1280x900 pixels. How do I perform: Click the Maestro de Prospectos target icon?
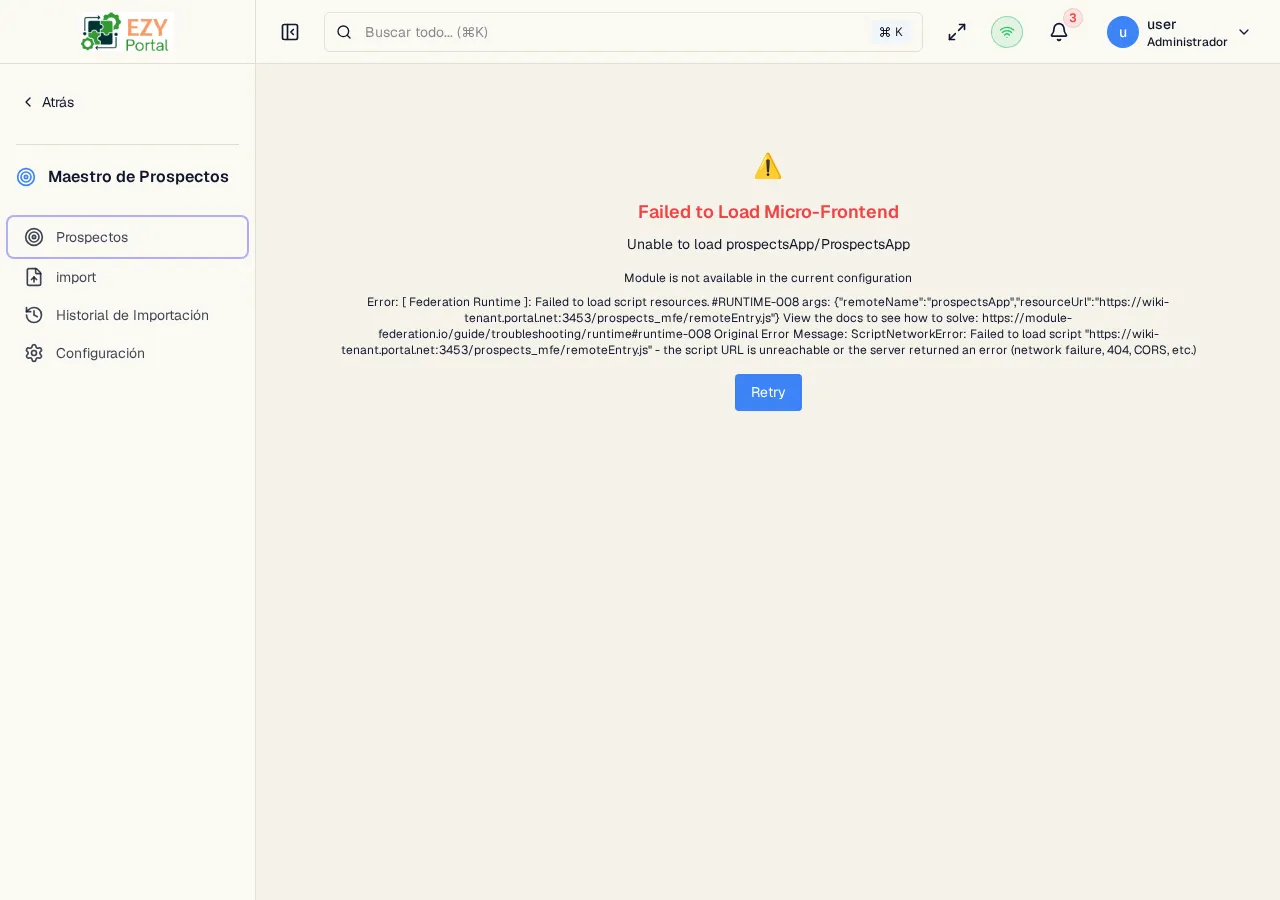pyautogui.click(x=26, y=177)
